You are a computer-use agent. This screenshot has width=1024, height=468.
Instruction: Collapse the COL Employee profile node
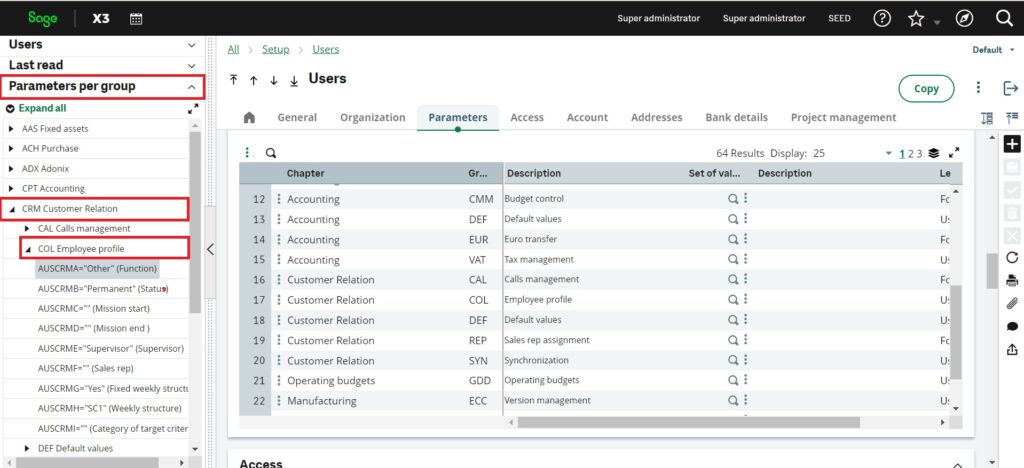(27, 249)
